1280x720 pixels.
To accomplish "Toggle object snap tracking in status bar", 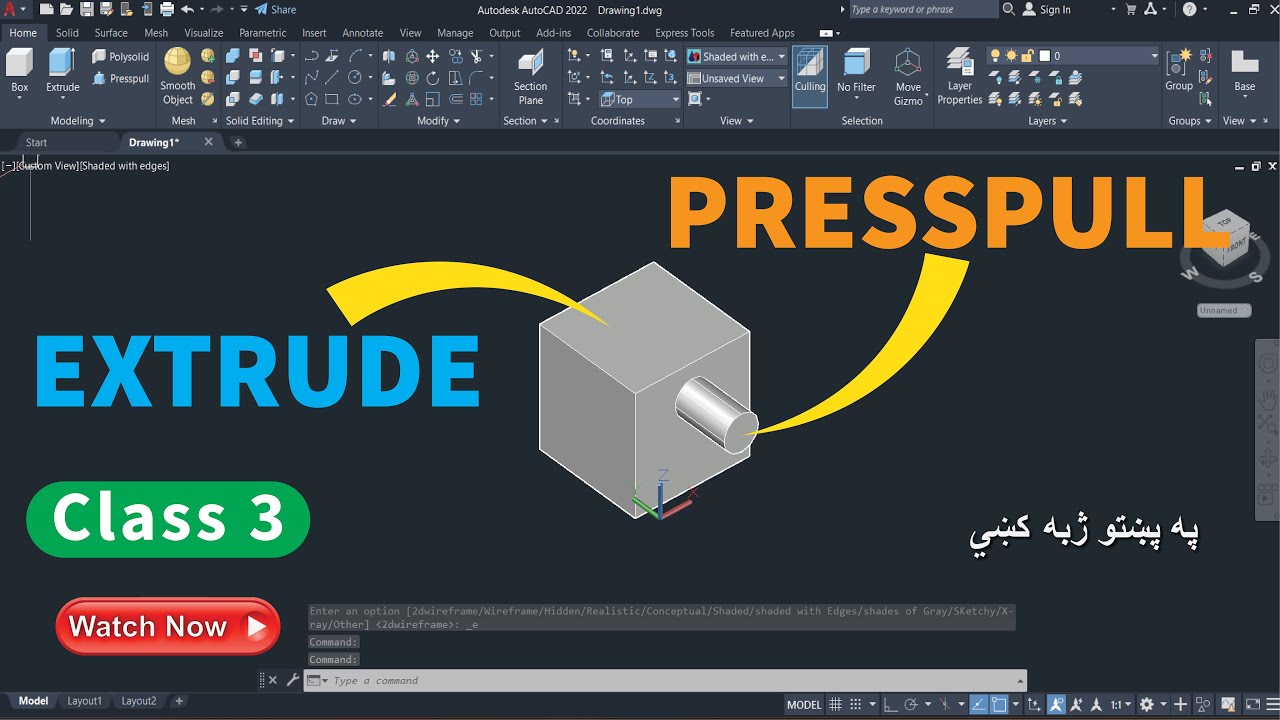I will coord(979,704).
